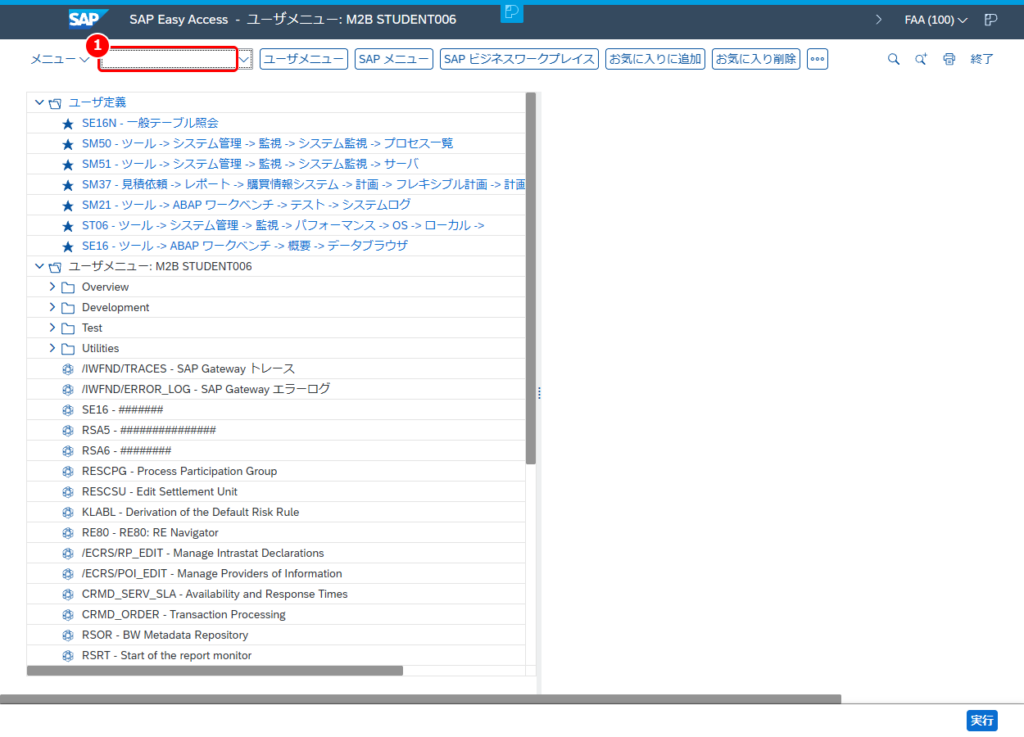Click the bottom page horizontal scrollbar
This screenshot has width=1024, height=737.
click(421, 699)
